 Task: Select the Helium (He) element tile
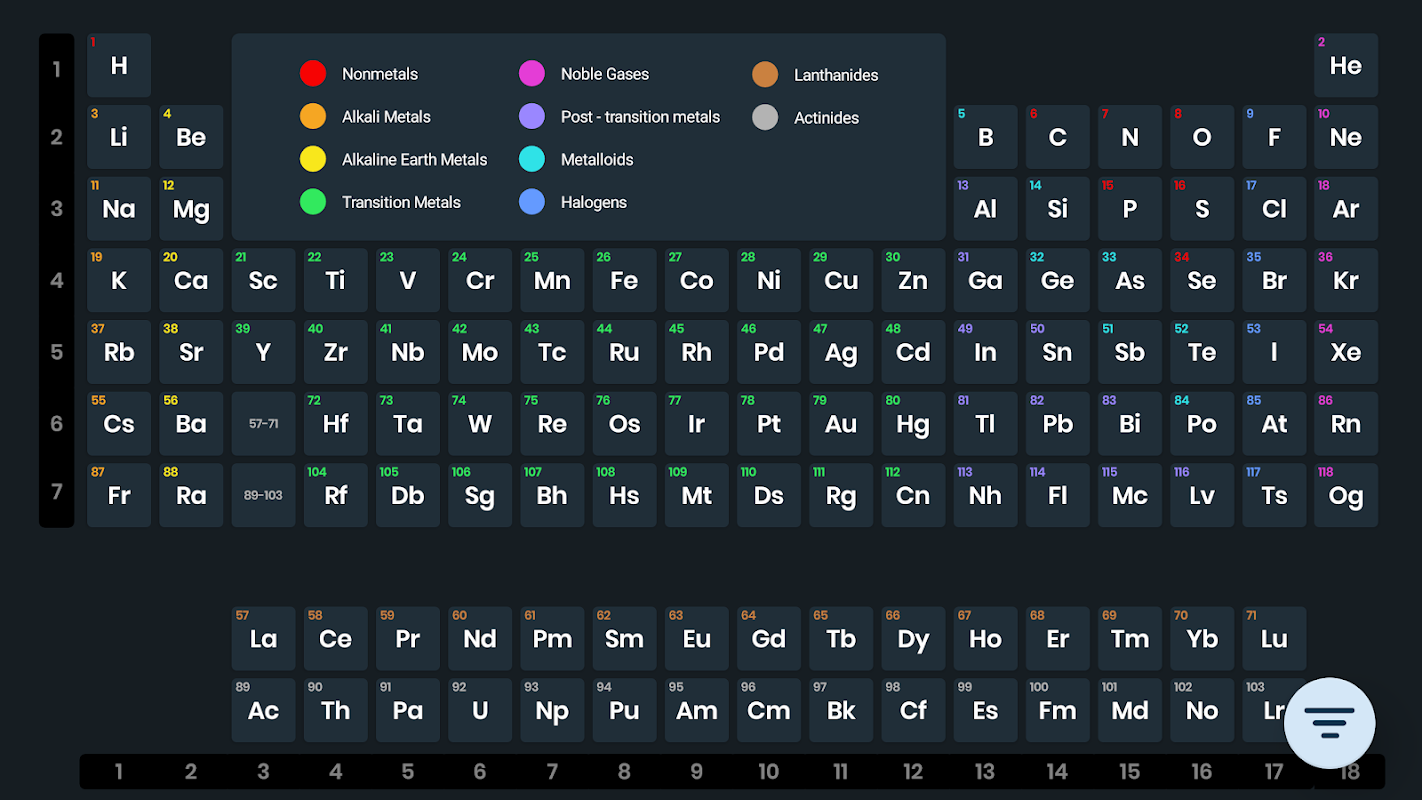pos(1345,66)
